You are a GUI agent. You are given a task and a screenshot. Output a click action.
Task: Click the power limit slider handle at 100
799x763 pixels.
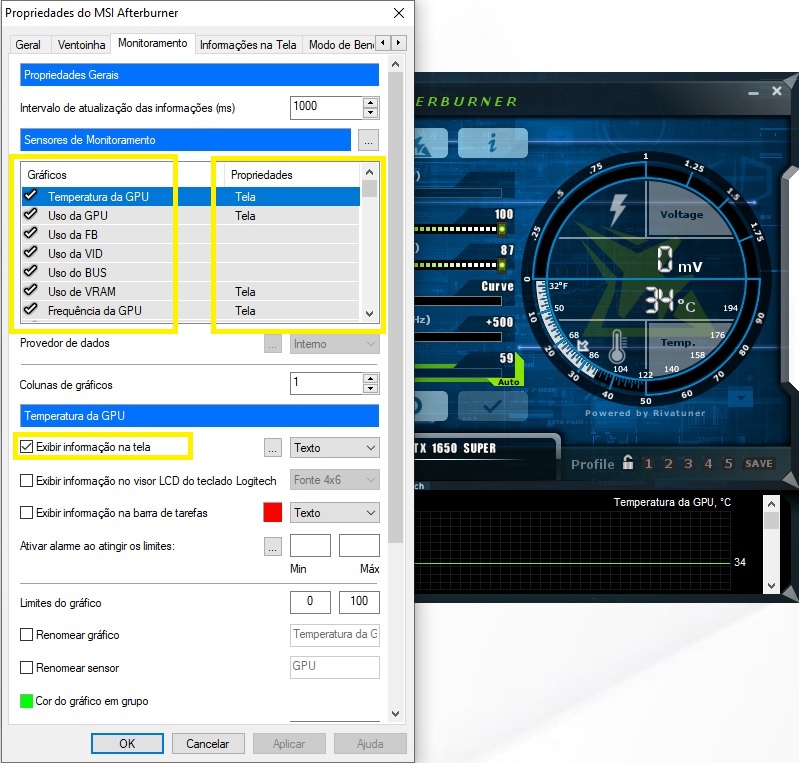[x=502, y=229]
